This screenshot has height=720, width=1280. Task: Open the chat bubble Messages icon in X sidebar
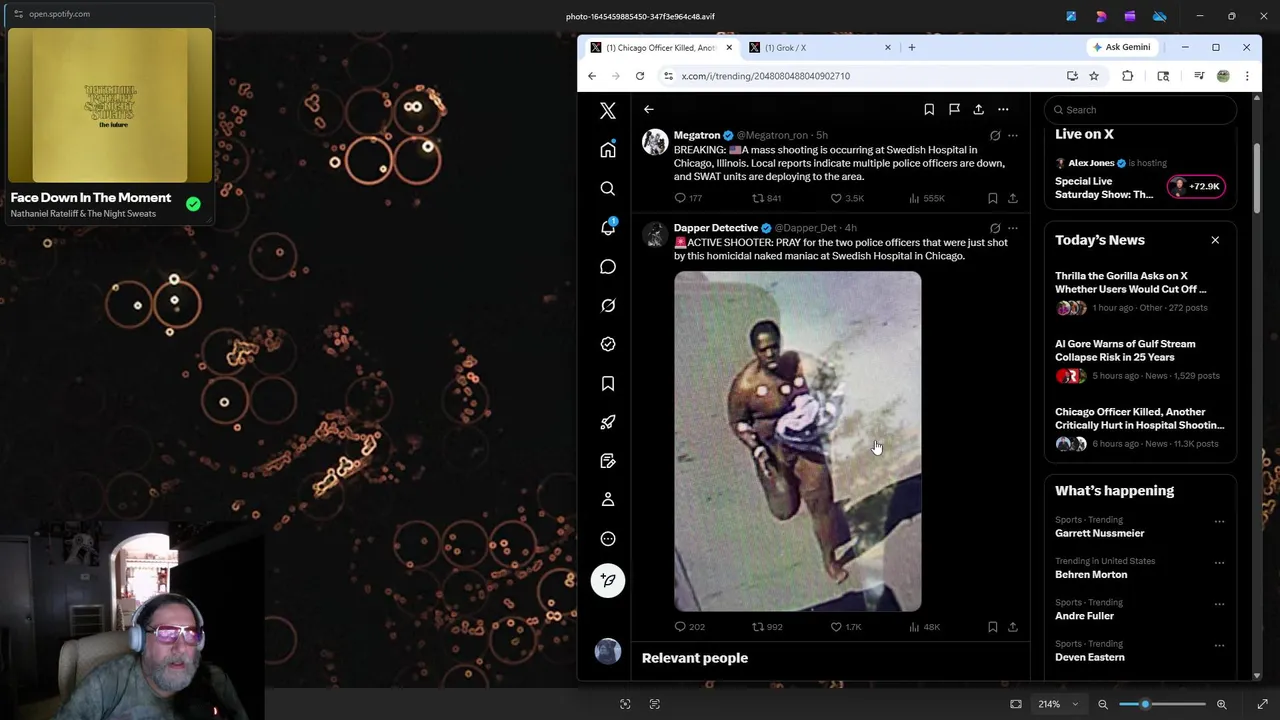point(608,266)
